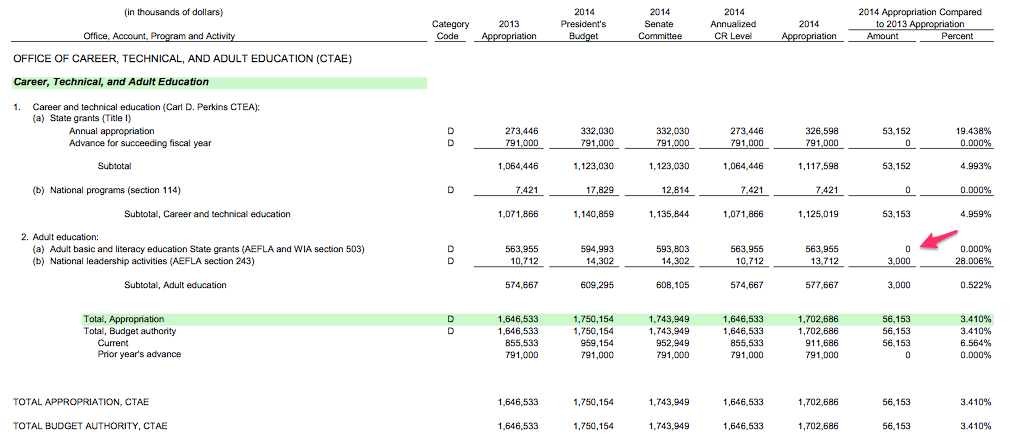Screen dimensions: 1016x447
Task: Click the 1,140,859 value
Action: (x=594, y=214)
